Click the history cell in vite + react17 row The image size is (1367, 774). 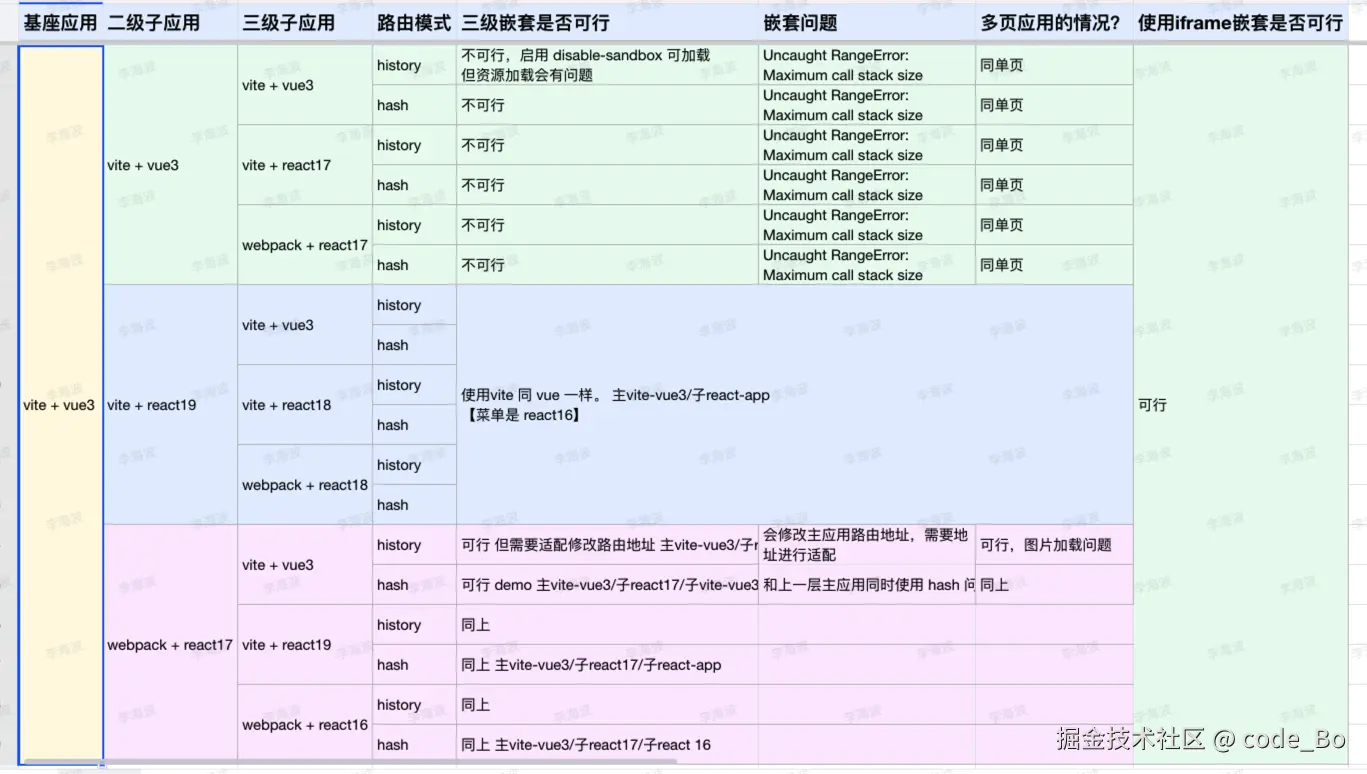(414, 145)
